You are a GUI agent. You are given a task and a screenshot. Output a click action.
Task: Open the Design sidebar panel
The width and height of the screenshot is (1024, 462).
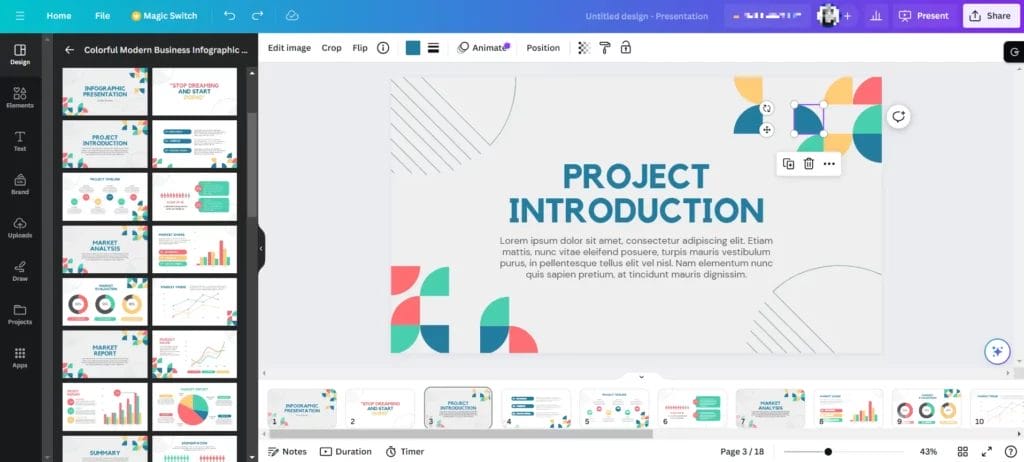coord(20,55)
